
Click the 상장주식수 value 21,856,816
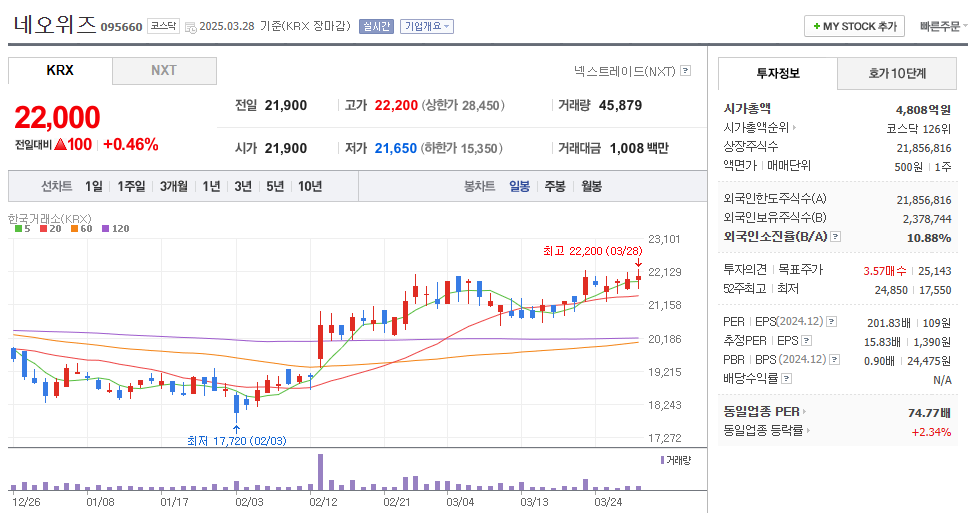coord(924,148)
